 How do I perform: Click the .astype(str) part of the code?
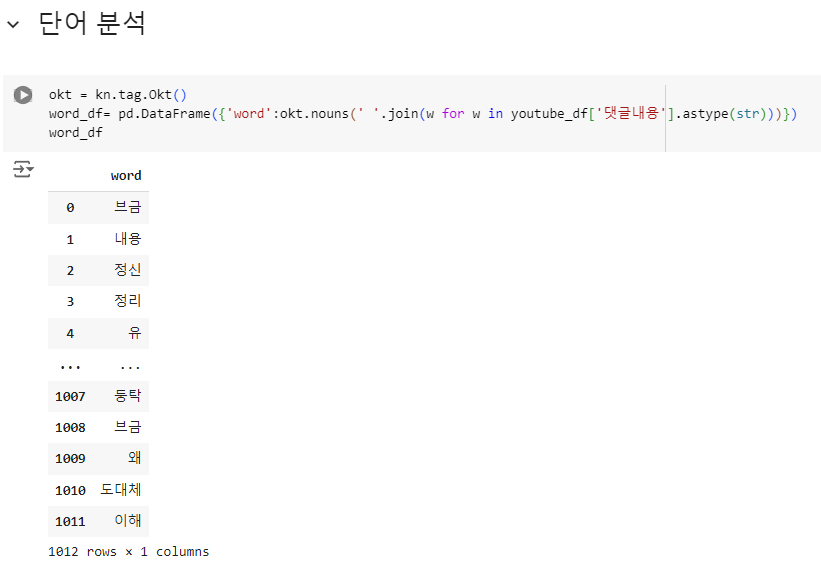coord(723,114)
